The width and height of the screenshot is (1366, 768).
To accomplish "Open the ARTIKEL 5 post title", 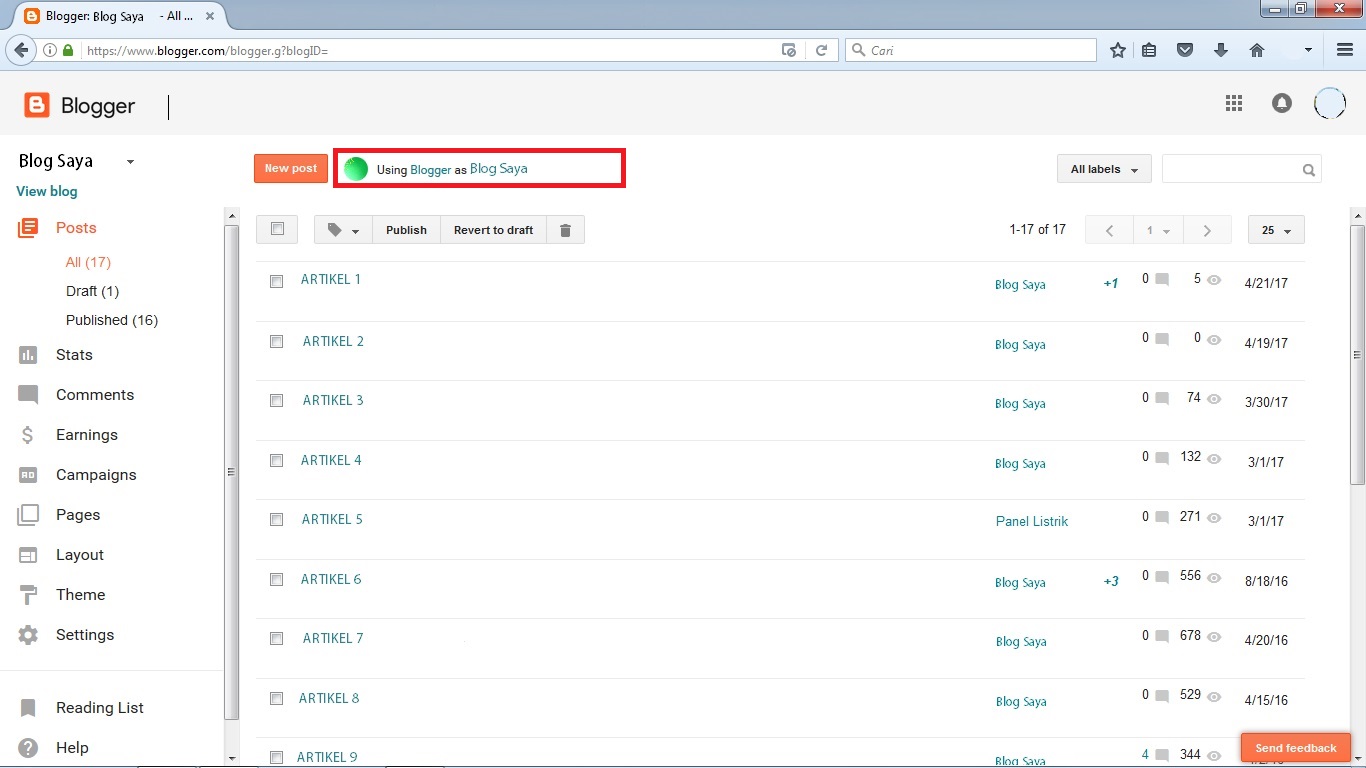I will [x=332, y=519].
